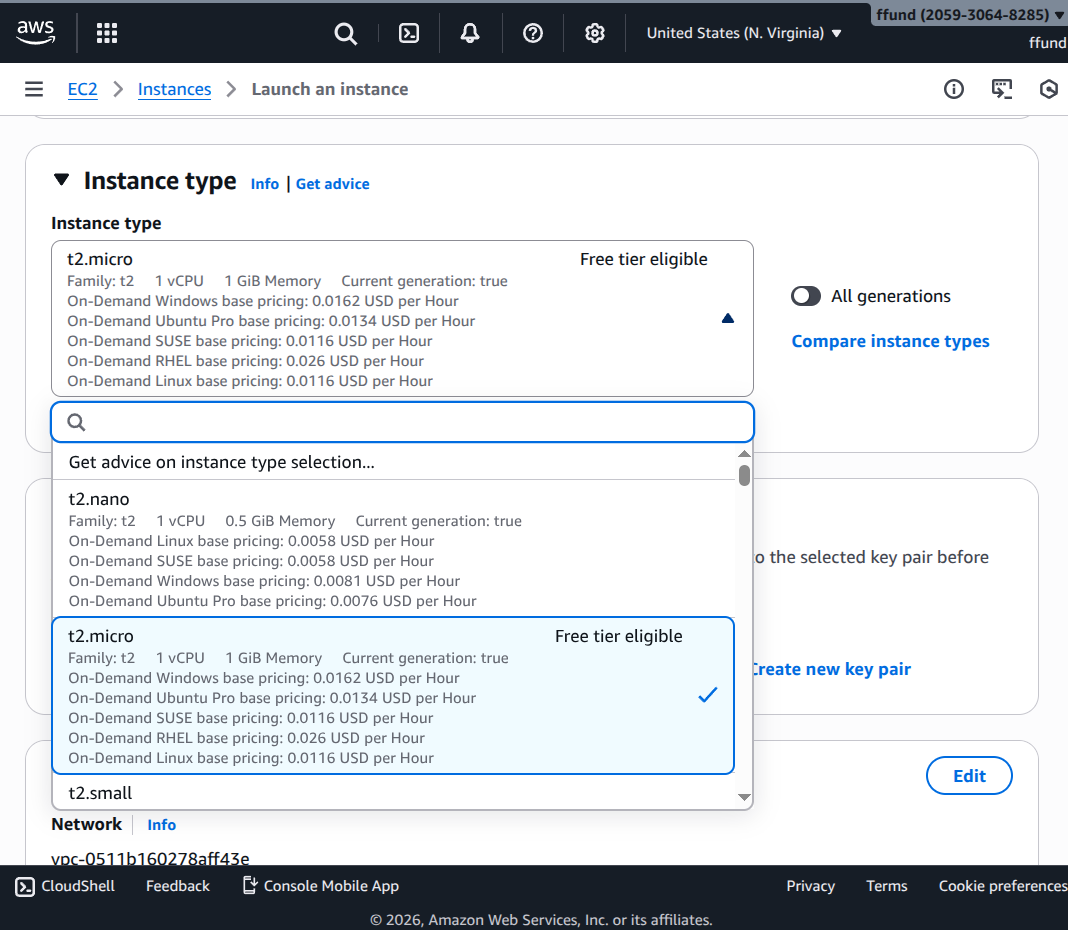Screen dimensions: 1068x930
Task: Click the search magnifier in top bar
Action: pyautogui.click(x=345, y=33)
